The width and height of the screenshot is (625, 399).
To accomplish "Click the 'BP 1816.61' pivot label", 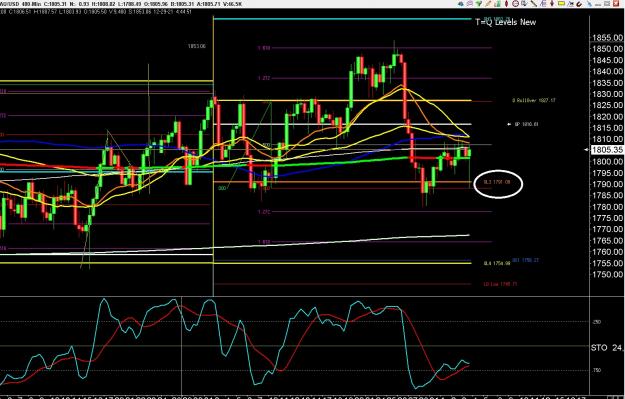I will click(526, 124).
